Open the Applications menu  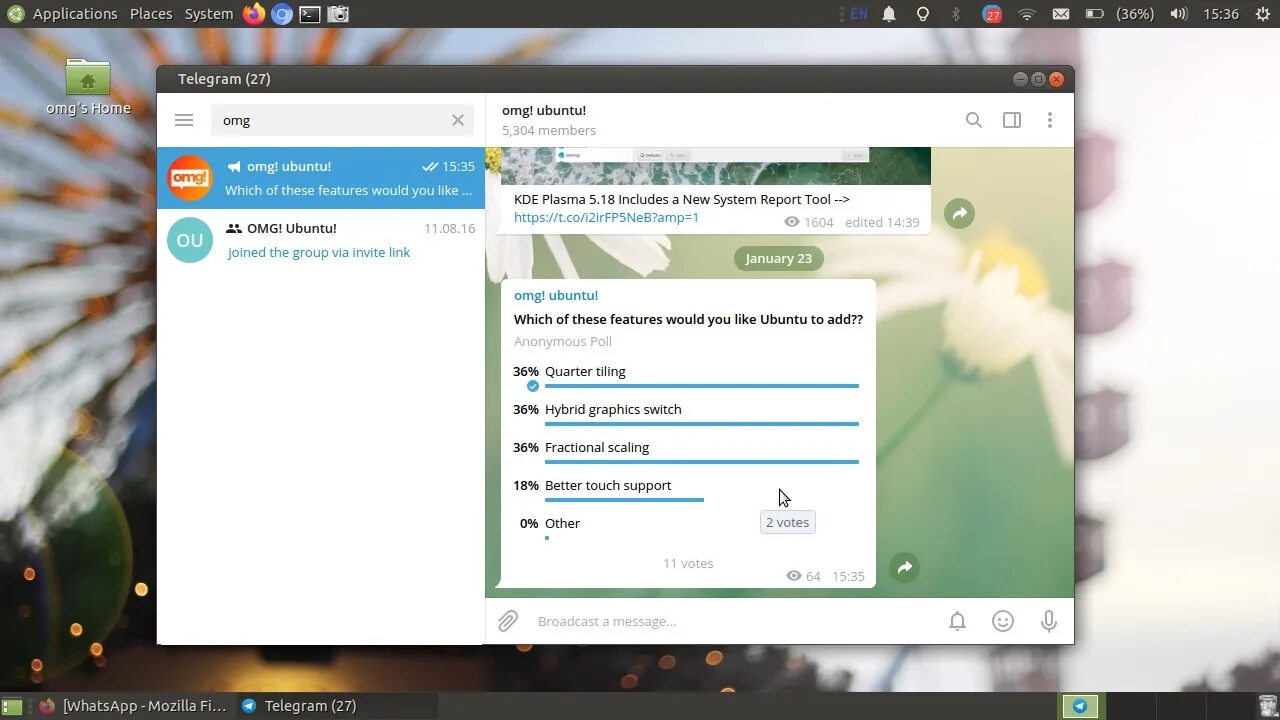pyautogui.click(x=75, y=14)
